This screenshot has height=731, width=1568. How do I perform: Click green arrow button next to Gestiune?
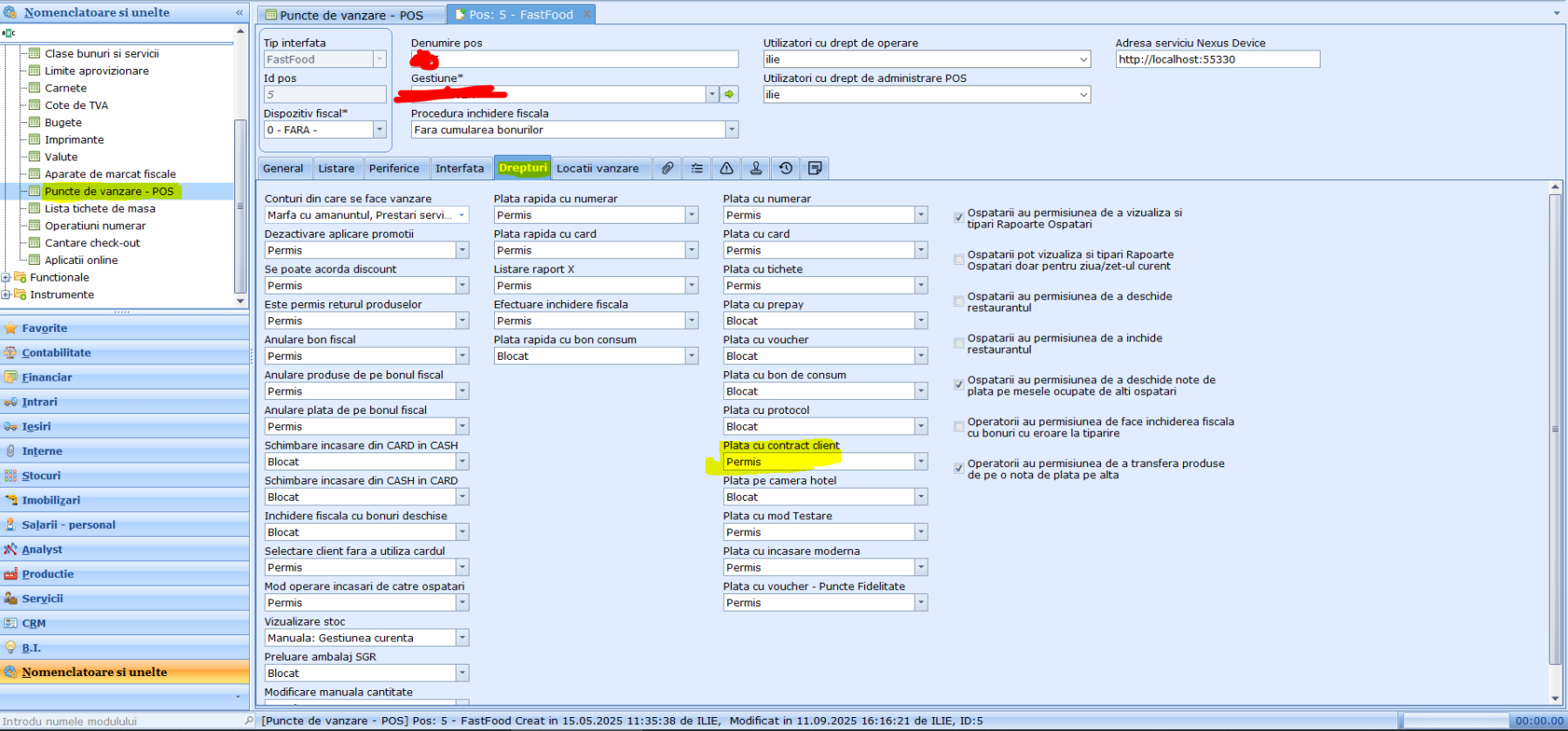[730, 94]
